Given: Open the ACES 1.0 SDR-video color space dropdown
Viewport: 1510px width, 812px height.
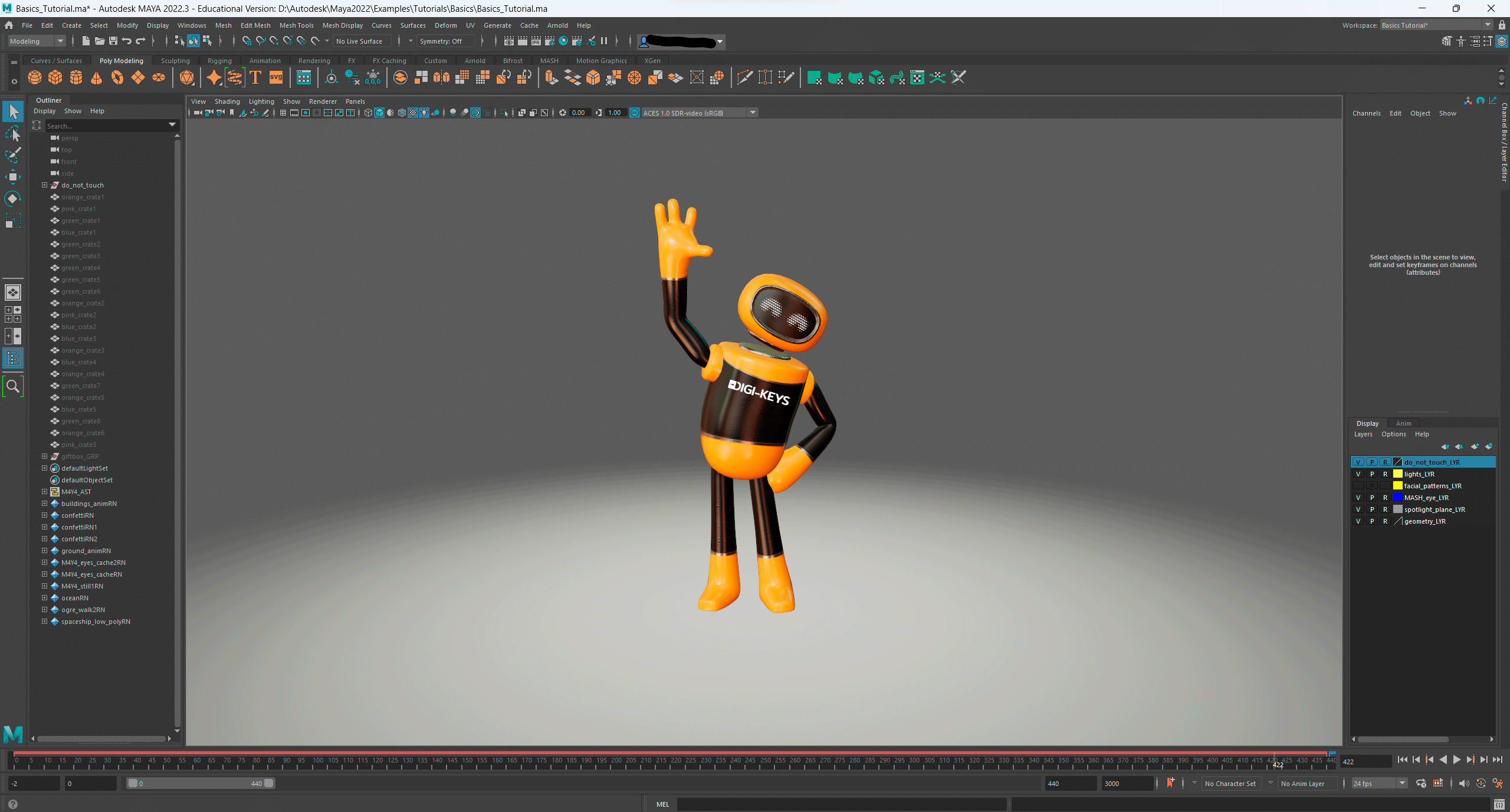Looking at the screenshot, I should (753, 113).
